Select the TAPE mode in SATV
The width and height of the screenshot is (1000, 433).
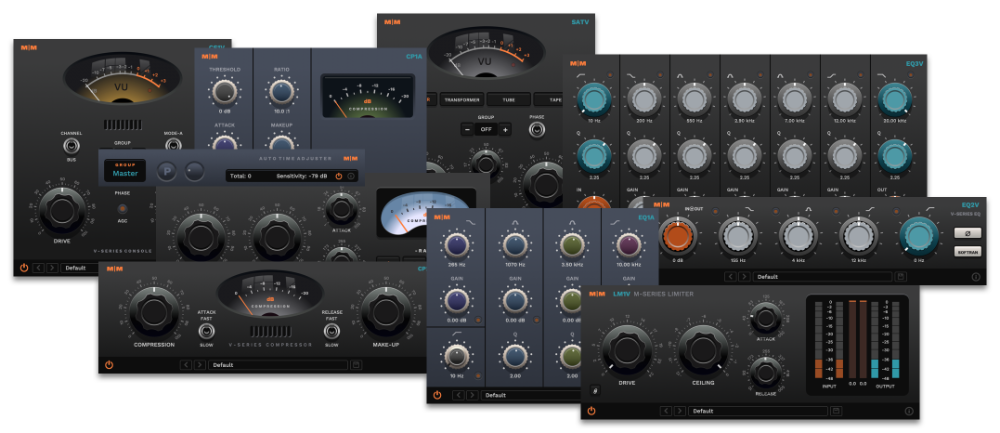[x=549, y=99]
